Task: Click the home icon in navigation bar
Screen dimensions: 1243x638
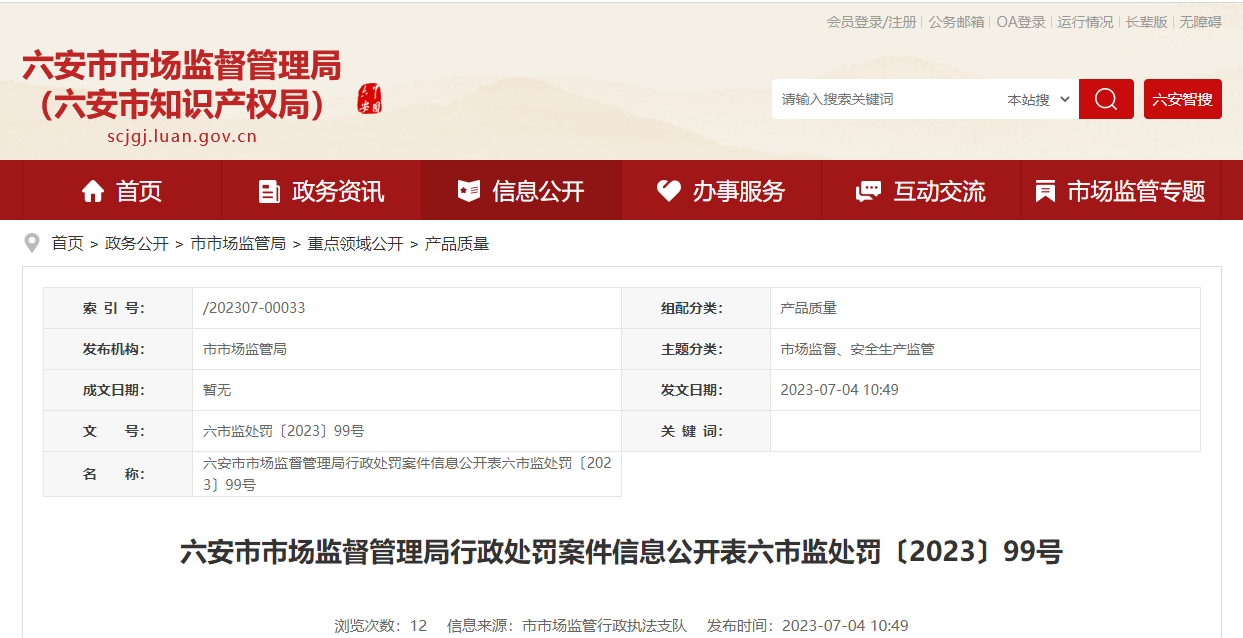Action: point(93,191)
